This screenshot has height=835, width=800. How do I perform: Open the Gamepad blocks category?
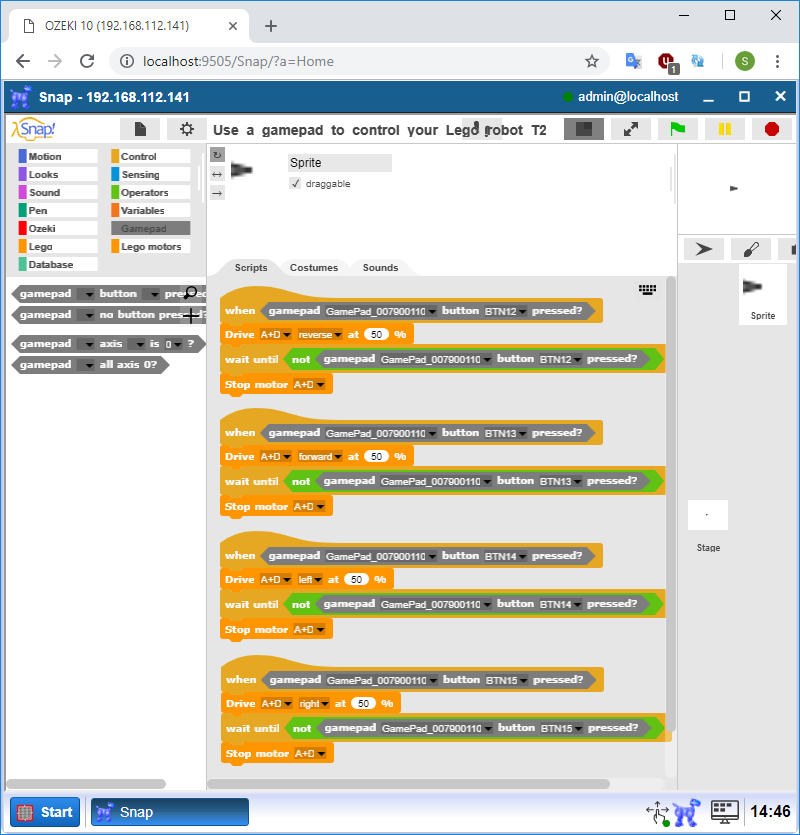151,228
